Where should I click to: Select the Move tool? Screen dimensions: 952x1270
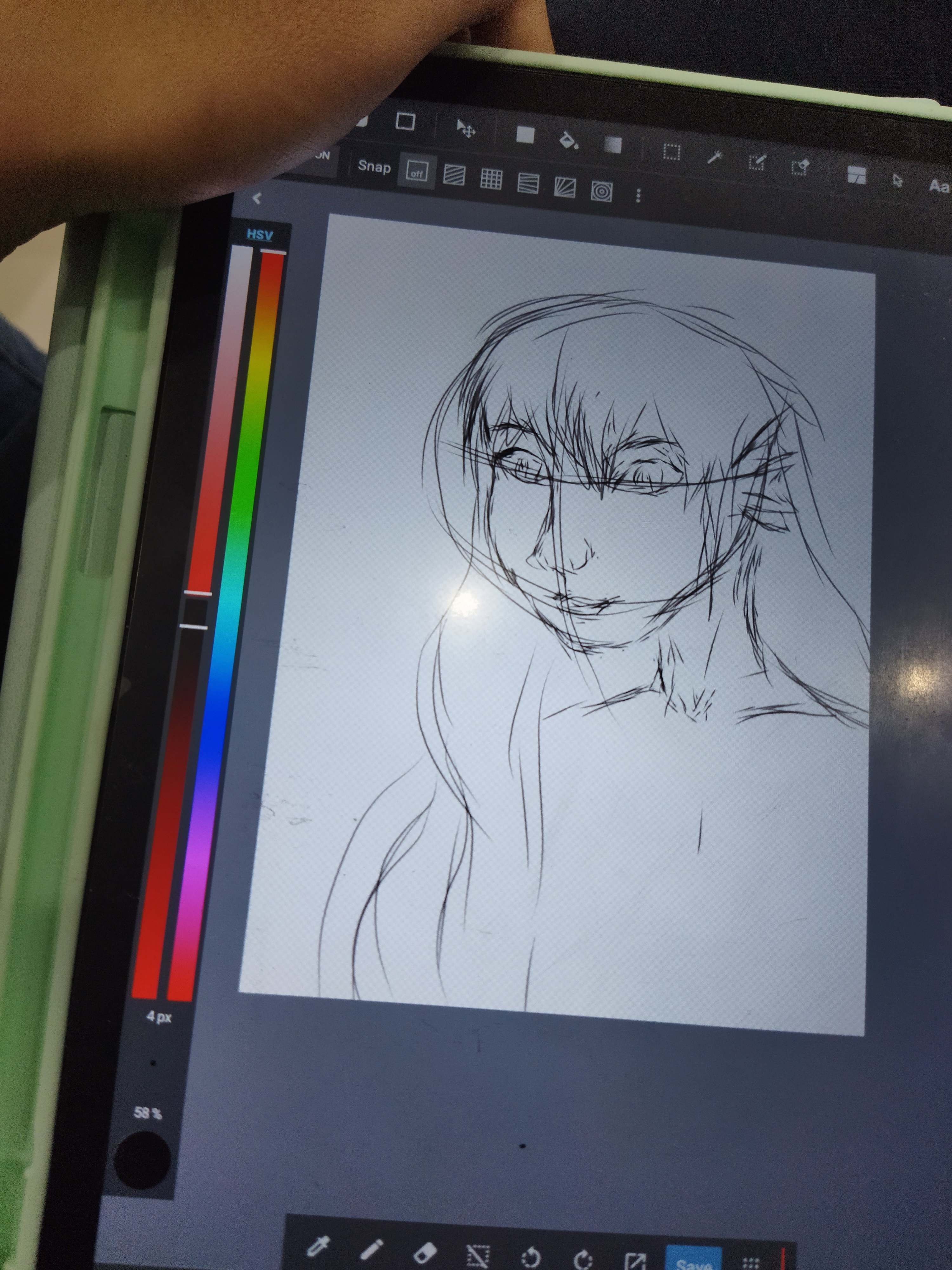coord(466,129)
